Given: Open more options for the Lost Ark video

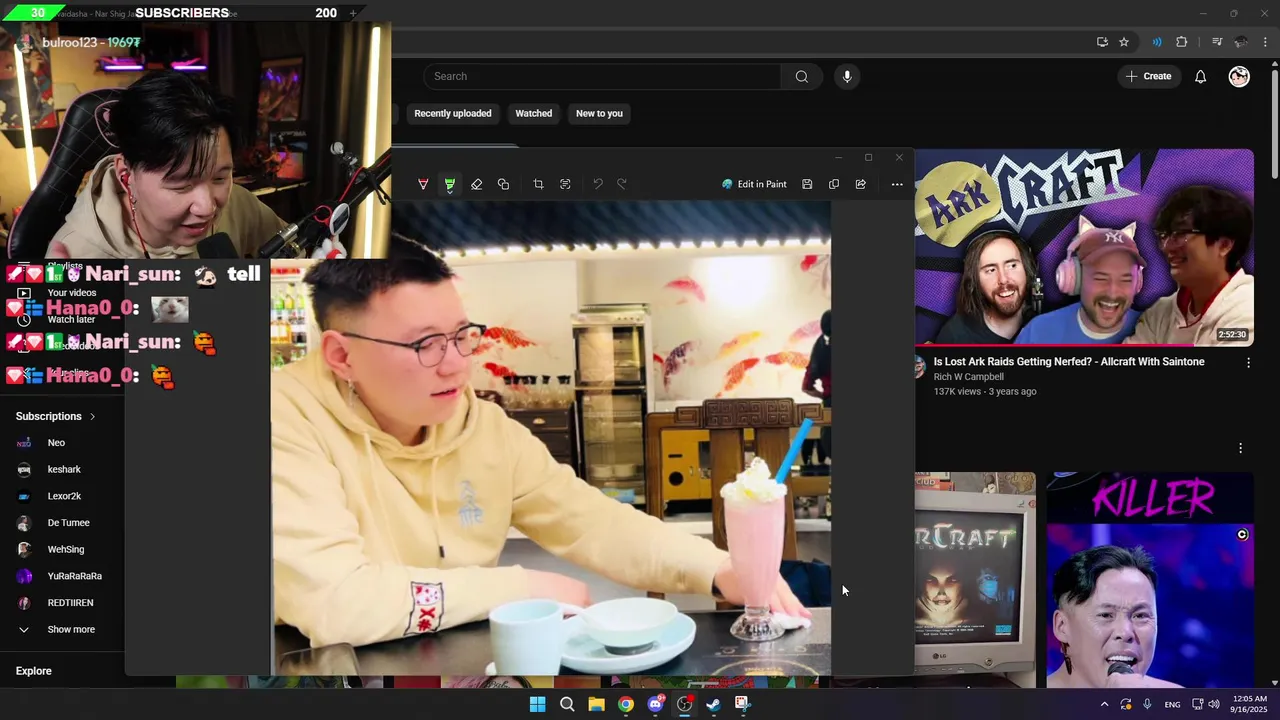Looking at the screenshot, I should (1248, 363).
